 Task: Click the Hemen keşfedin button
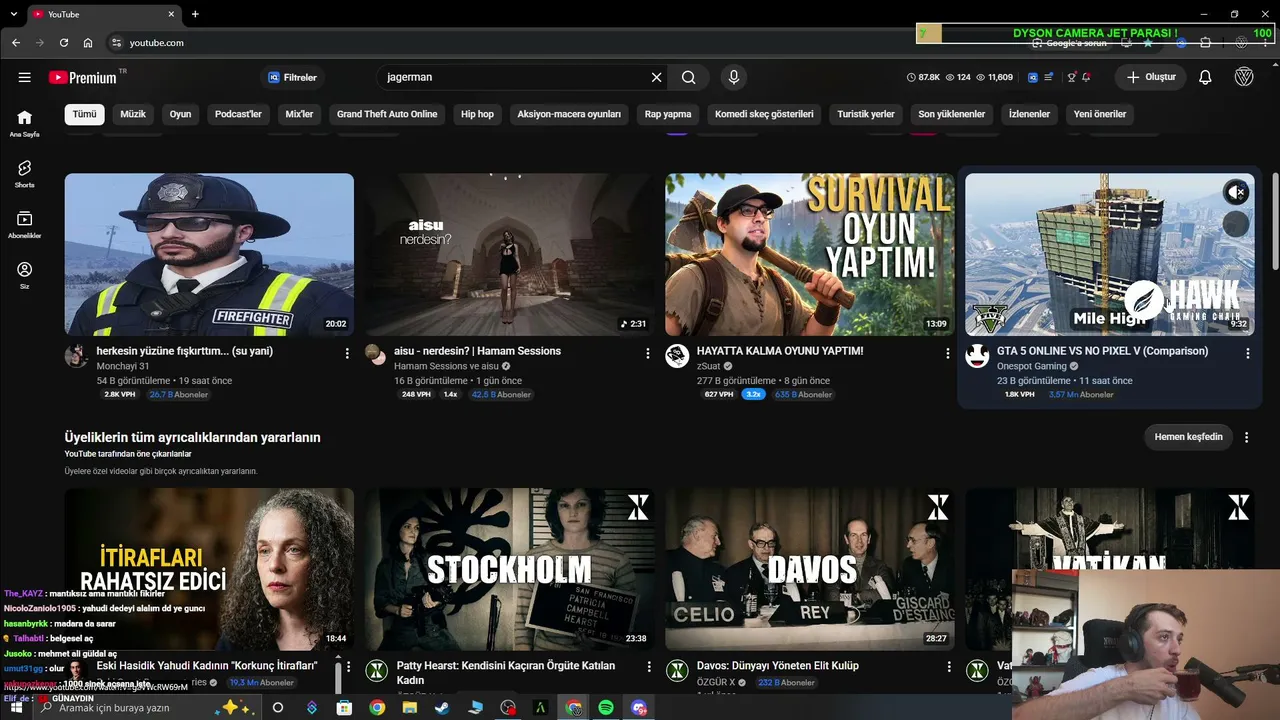[x=1189, y=437]
